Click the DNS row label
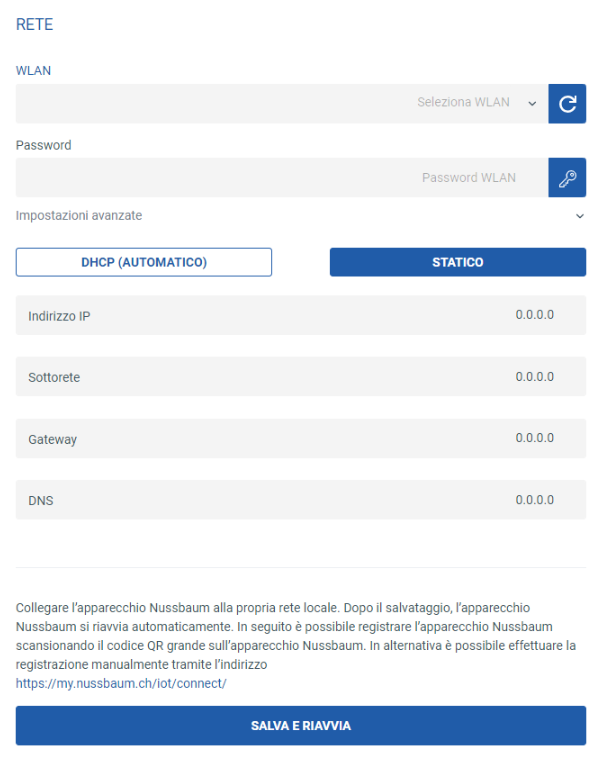The width and height of the screenshot is (597, 769). click(41, 500)
